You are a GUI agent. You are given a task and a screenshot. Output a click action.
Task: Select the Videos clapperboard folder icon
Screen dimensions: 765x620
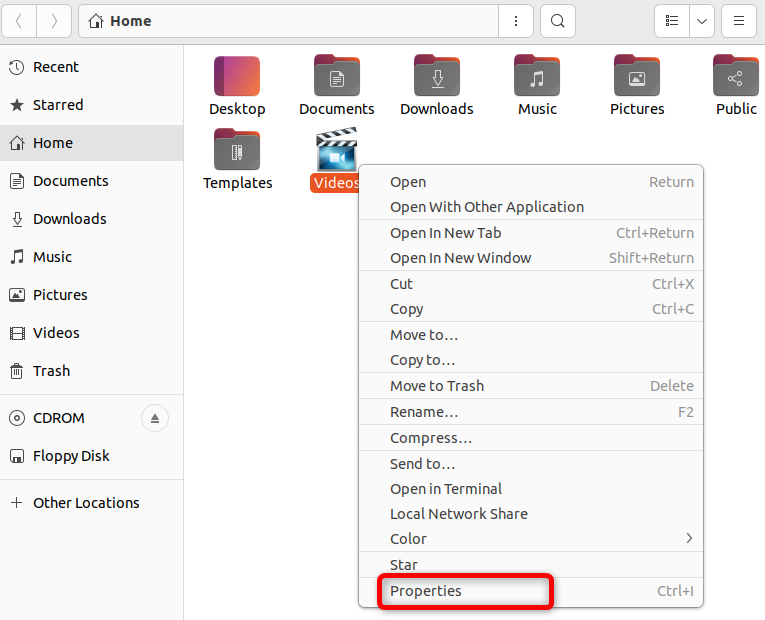[x=337, y=149]
